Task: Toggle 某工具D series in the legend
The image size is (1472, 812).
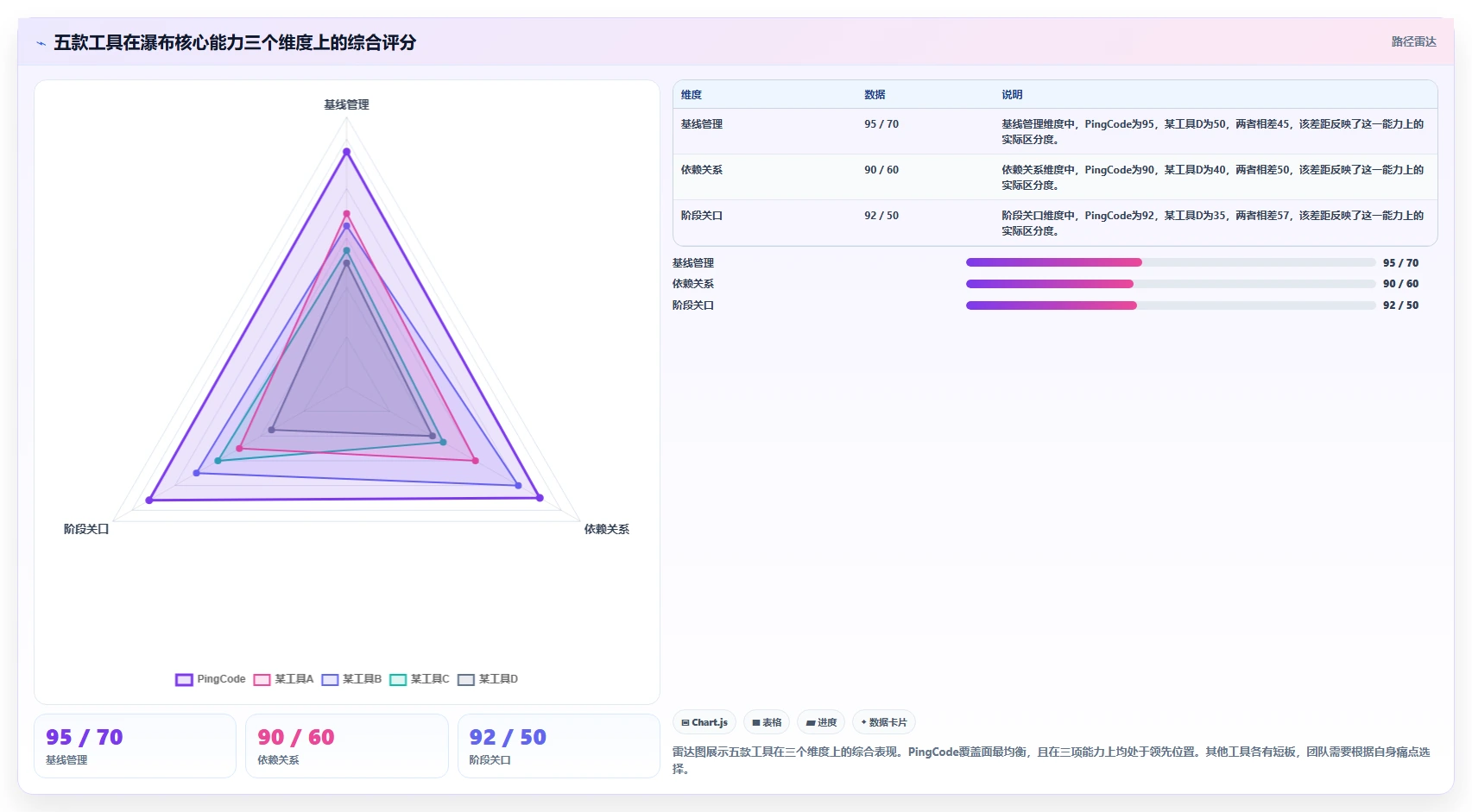Action: pyautogui.click(x=488, y=679)
